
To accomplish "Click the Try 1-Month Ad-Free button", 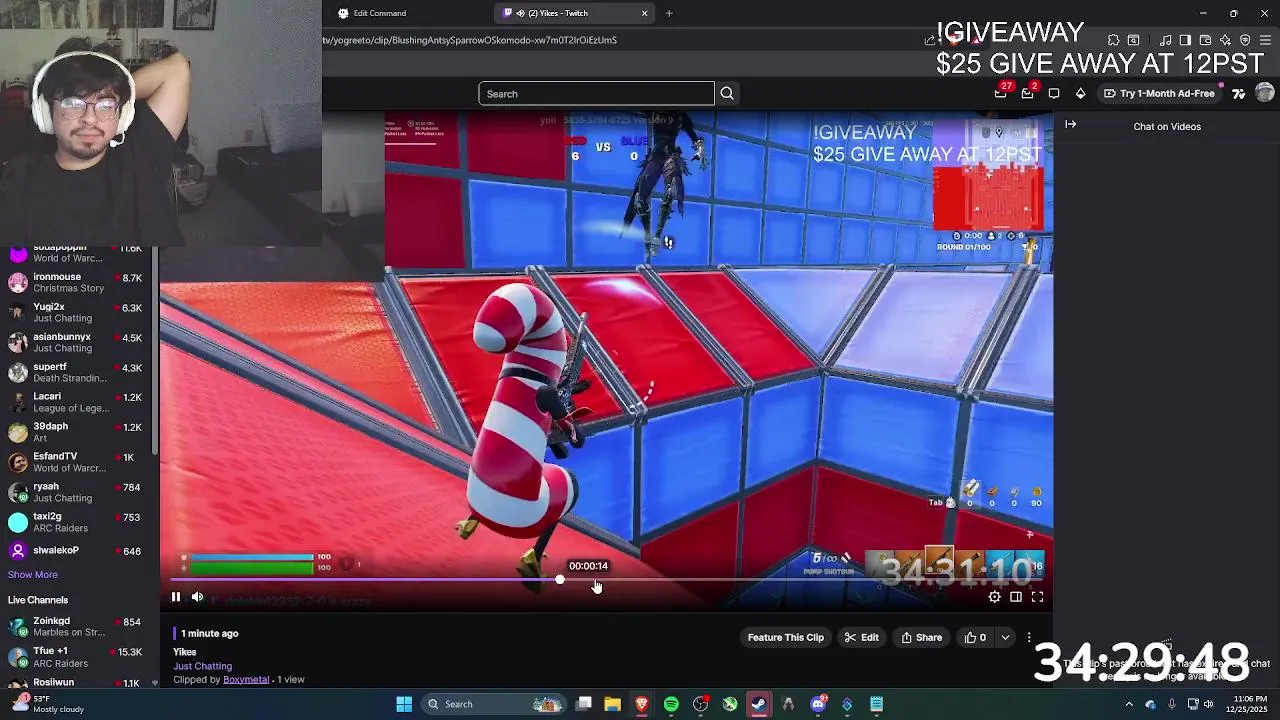I will [1160, 93].
